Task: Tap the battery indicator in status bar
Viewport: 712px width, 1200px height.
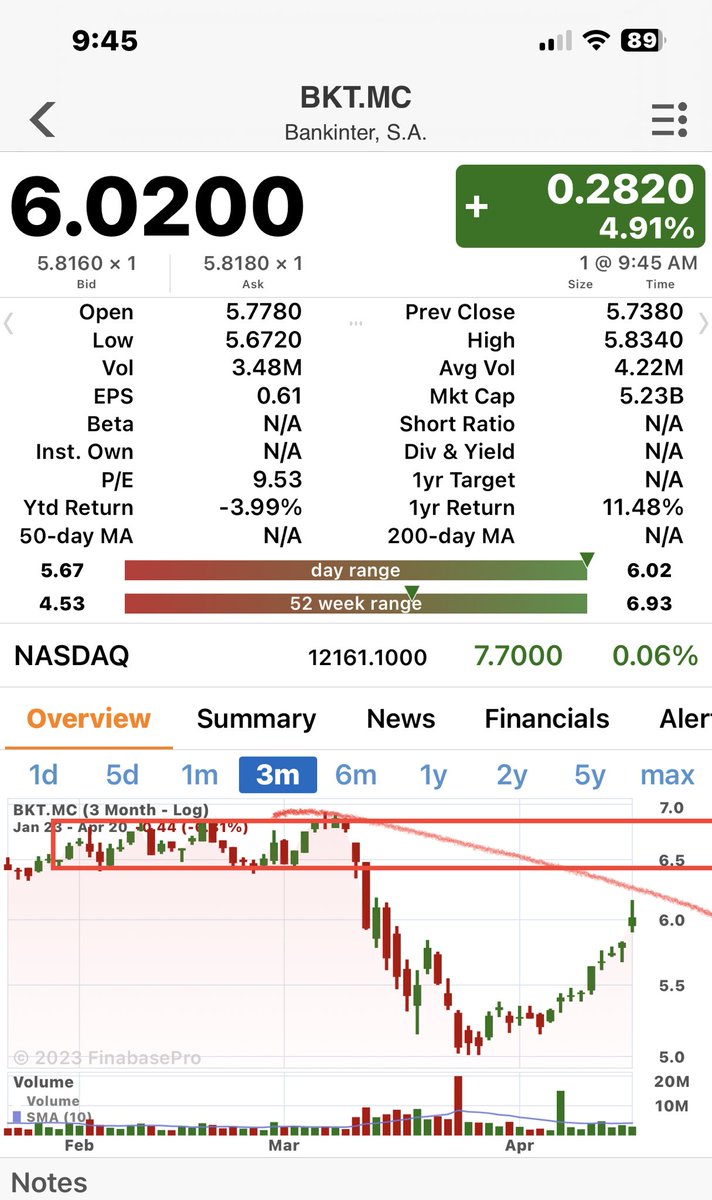Action: point(644,41)
